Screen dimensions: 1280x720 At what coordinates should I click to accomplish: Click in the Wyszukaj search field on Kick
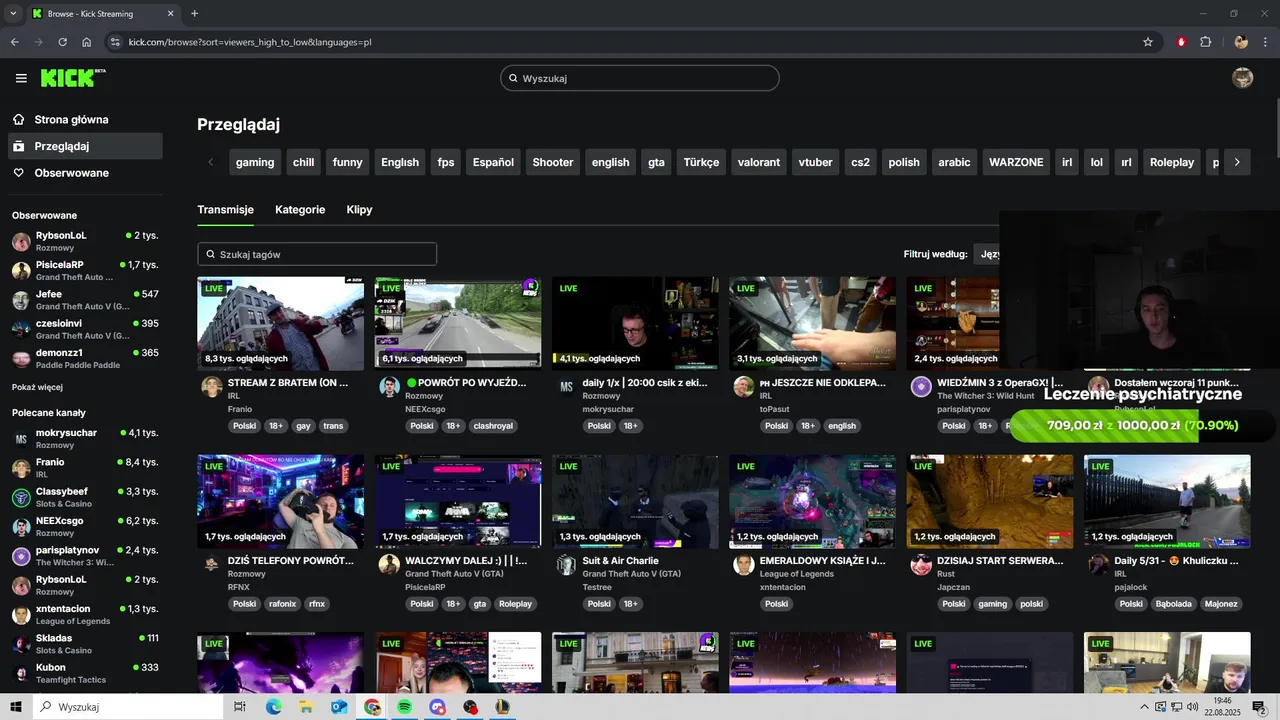[x=640, y=78]
